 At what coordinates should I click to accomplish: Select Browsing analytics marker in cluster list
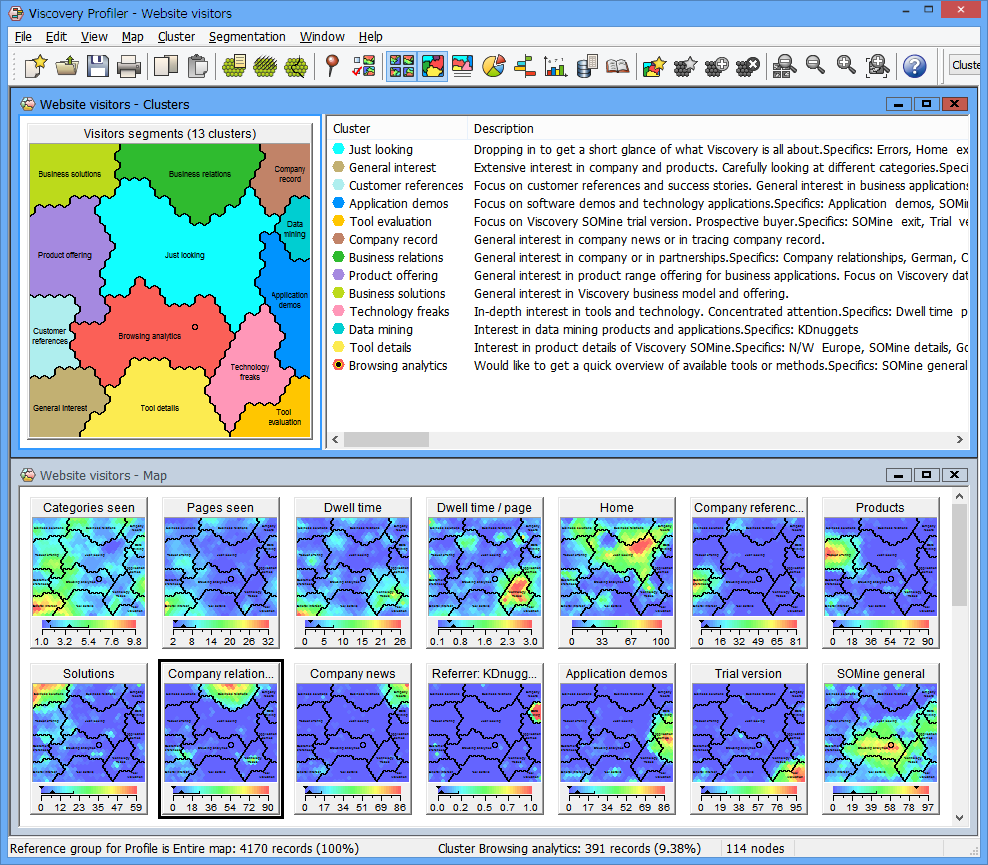339,366
